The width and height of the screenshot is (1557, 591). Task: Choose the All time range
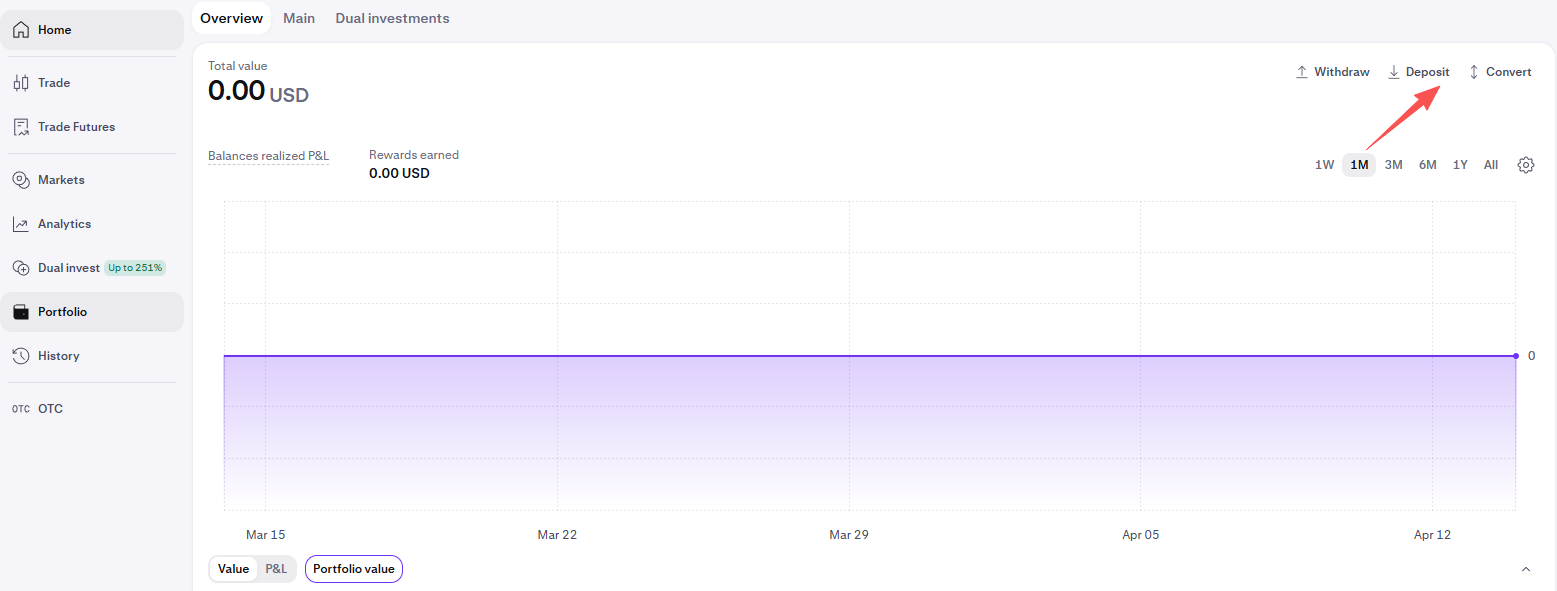(1490, 164)
